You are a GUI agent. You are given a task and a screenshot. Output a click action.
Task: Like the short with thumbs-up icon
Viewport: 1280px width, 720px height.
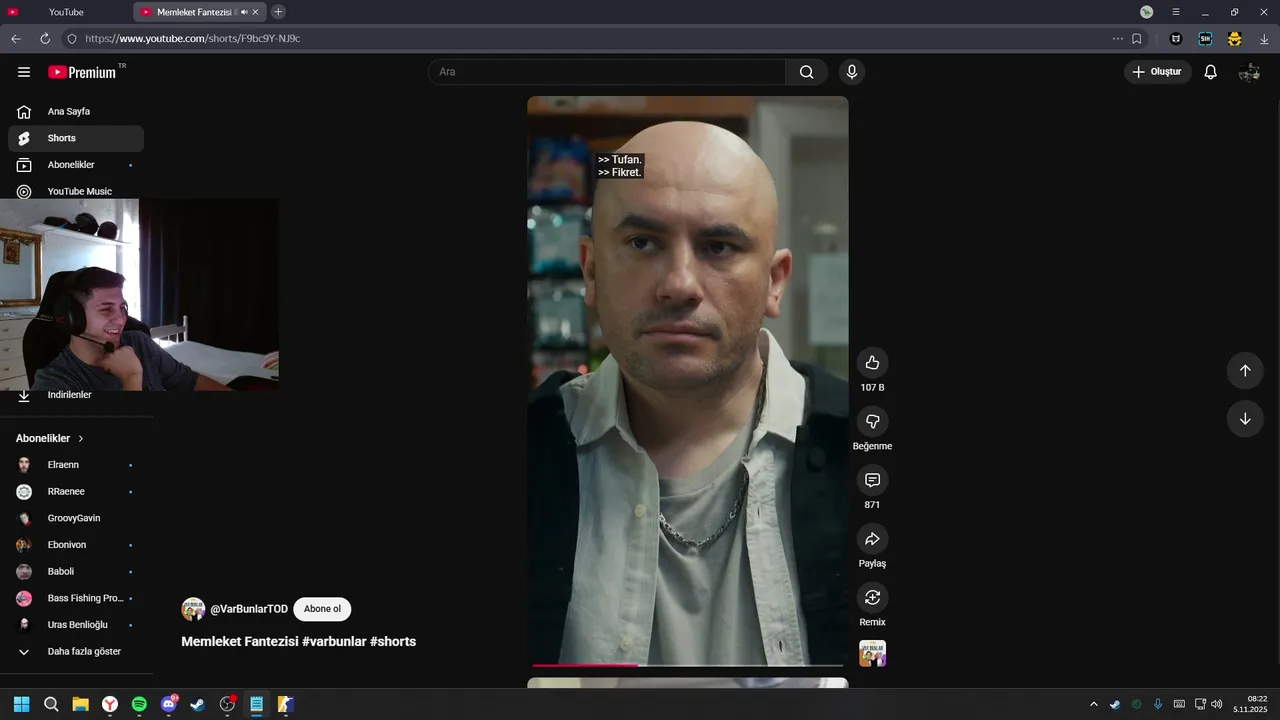(872, 363)
